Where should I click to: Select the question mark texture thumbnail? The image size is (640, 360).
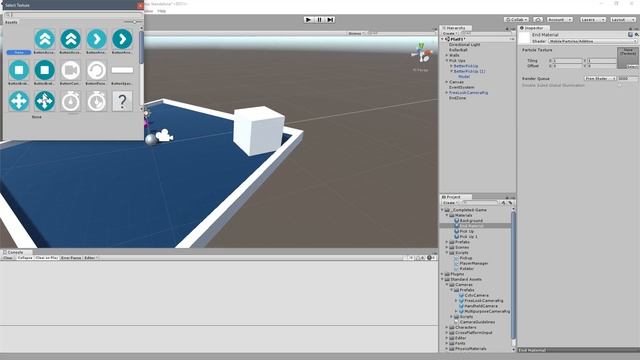pyautogui.click(x=122, y=101)
